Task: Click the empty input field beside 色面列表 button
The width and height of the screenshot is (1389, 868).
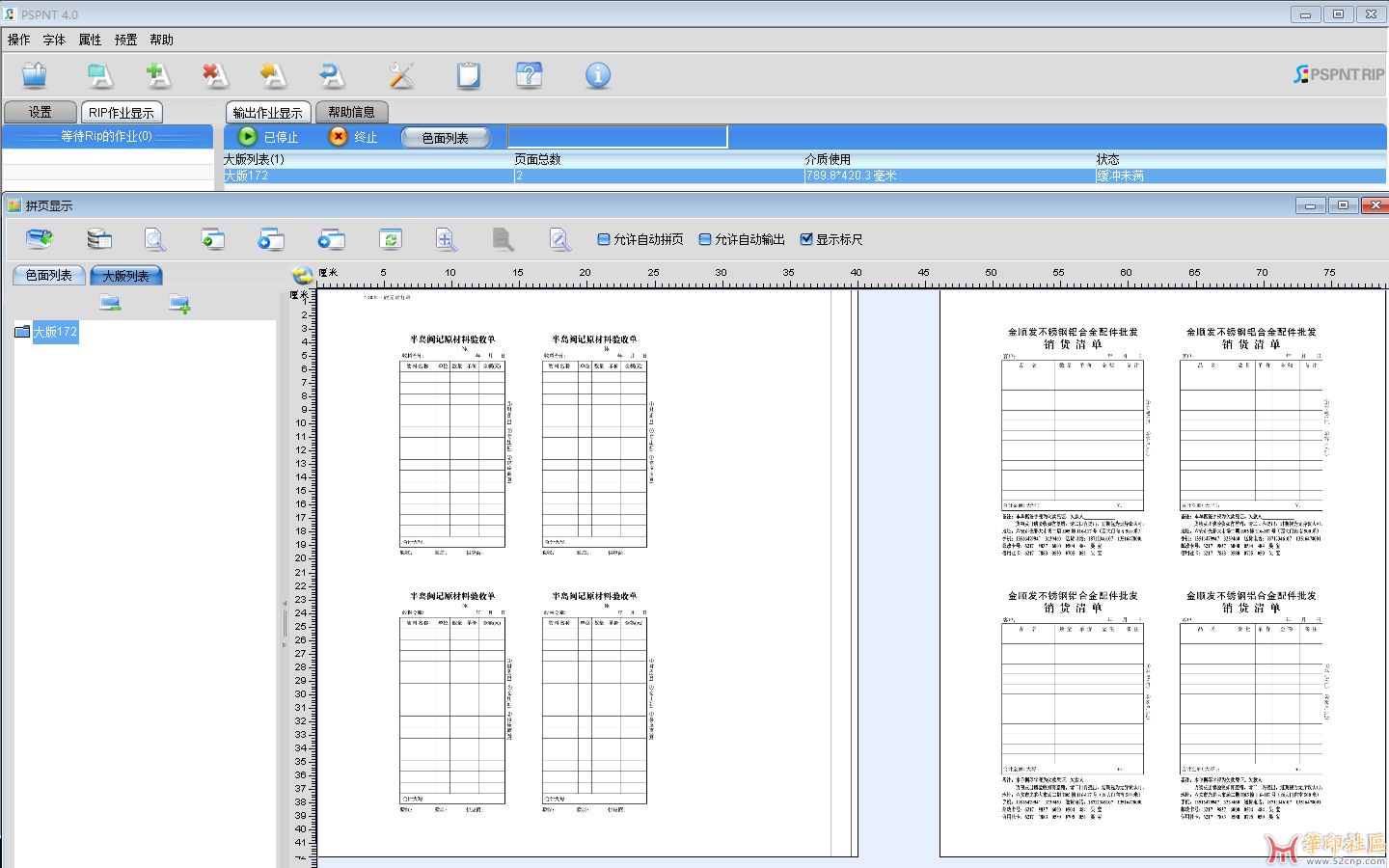Action: point(617,137)
